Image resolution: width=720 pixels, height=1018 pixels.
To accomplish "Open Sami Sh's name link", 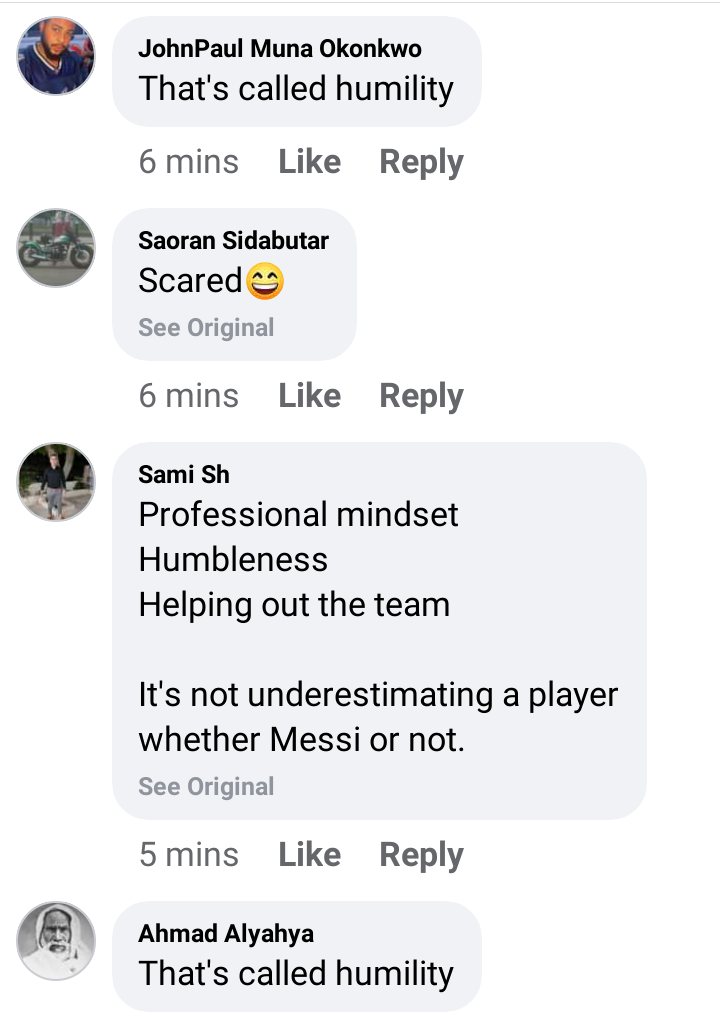I will tap(184, 475).
